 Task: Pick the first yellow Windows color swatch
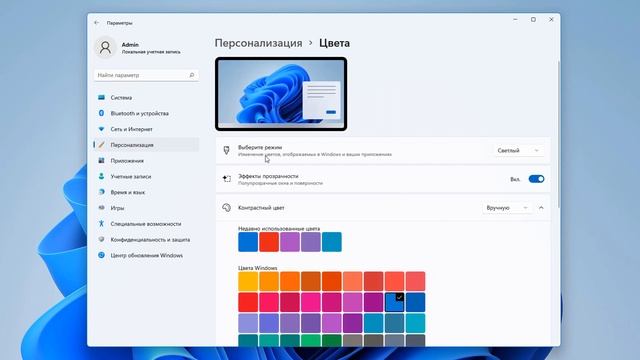(x=248, y=281)
